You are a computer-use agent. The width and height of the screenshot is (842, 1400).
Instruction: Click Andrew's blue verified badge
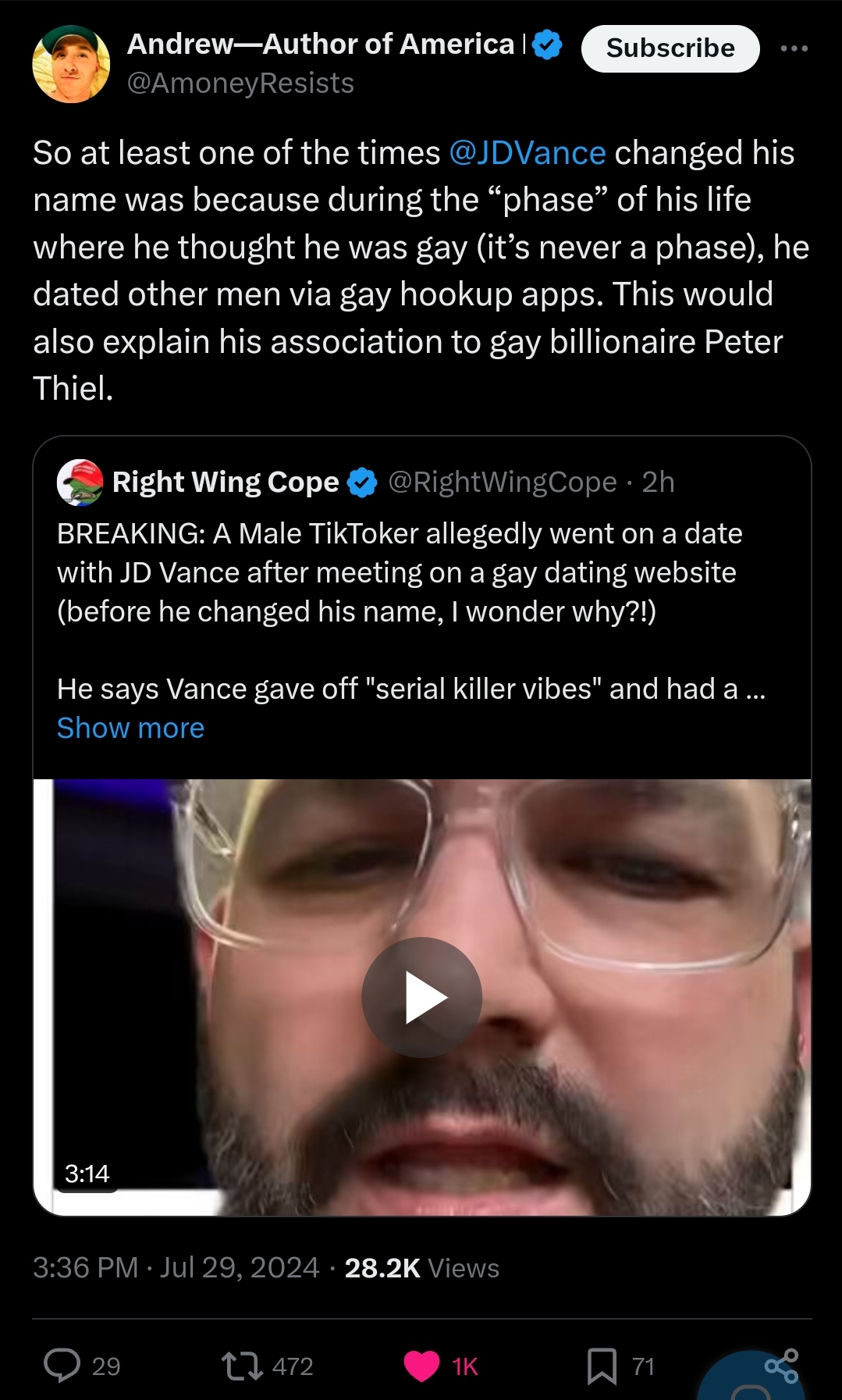click(547, 45)
